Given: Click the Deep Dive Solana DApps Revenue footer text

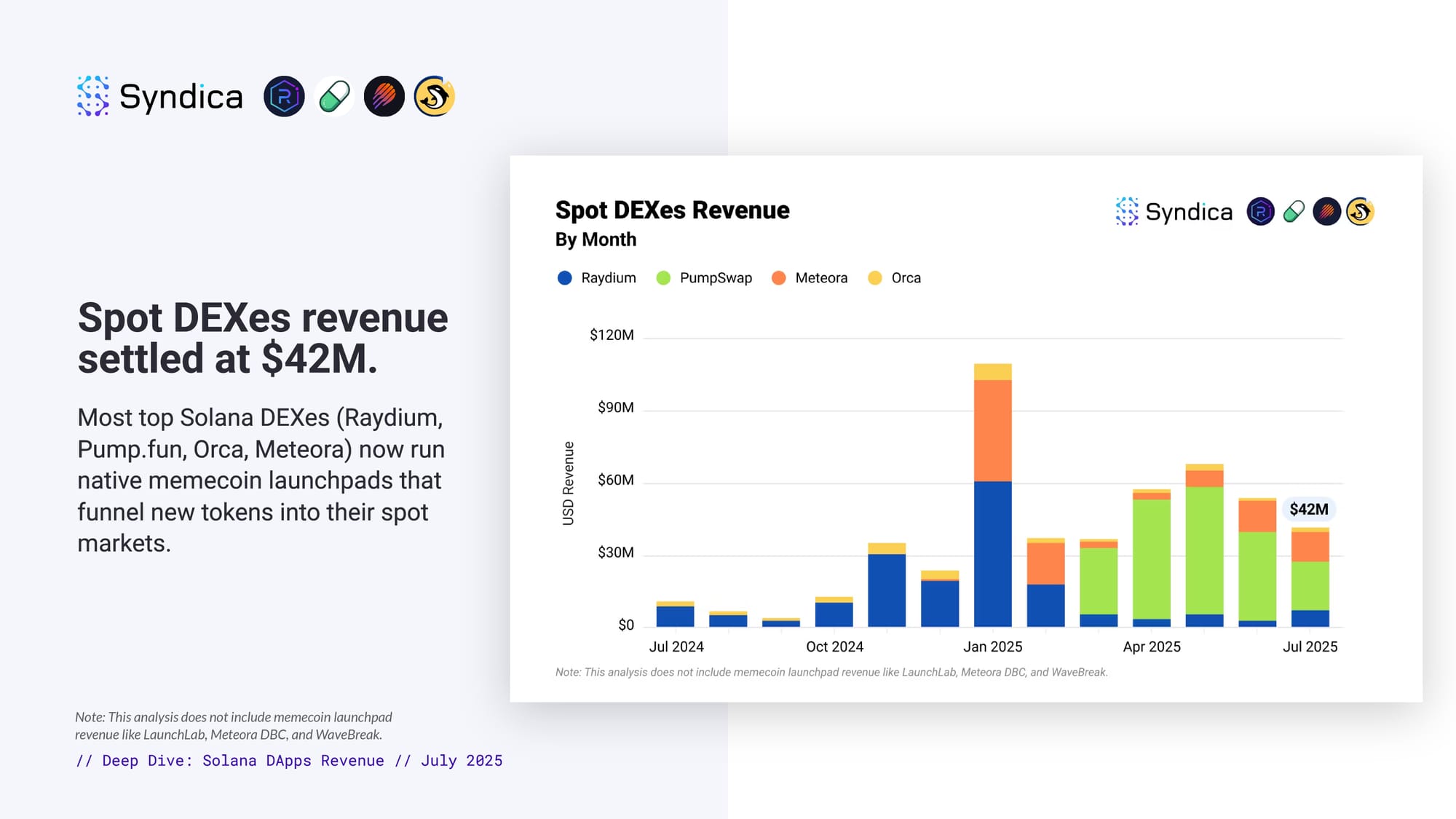Looking at the screenshot, I should [289, 761].
